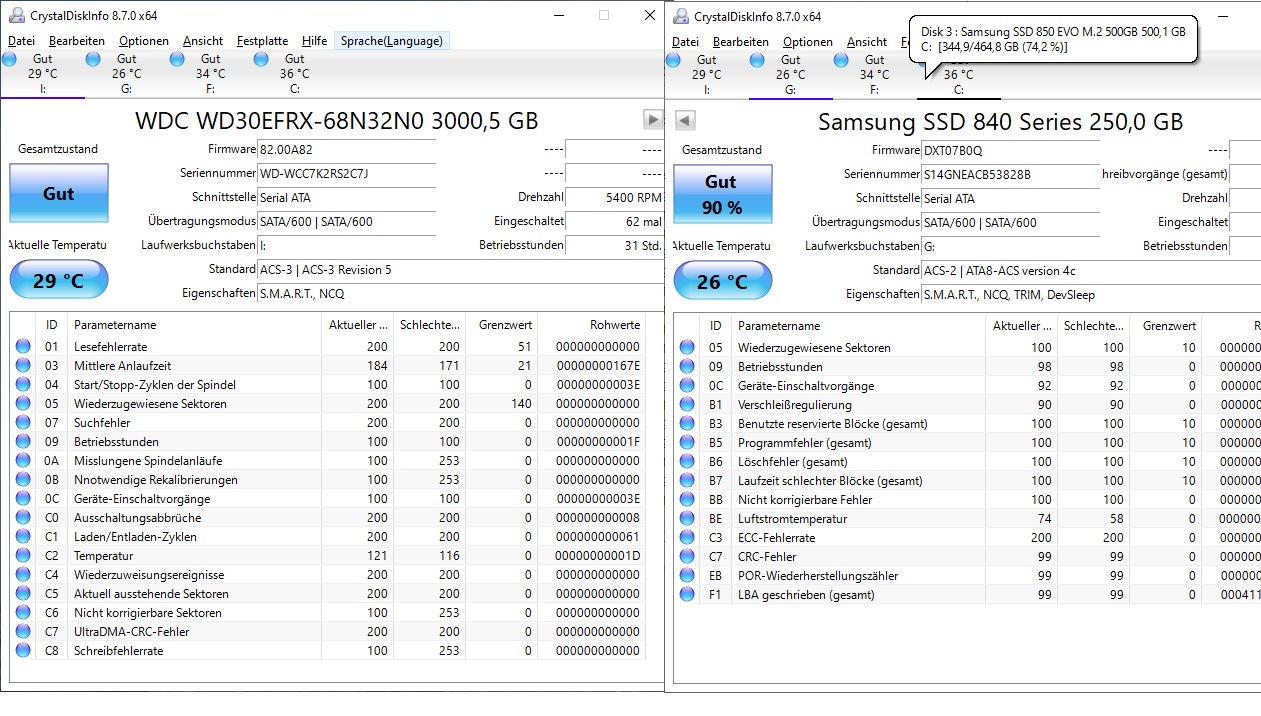Click the 26 °C temperature button
This screenshot has height=716, width=1261.
click(722, 282)
